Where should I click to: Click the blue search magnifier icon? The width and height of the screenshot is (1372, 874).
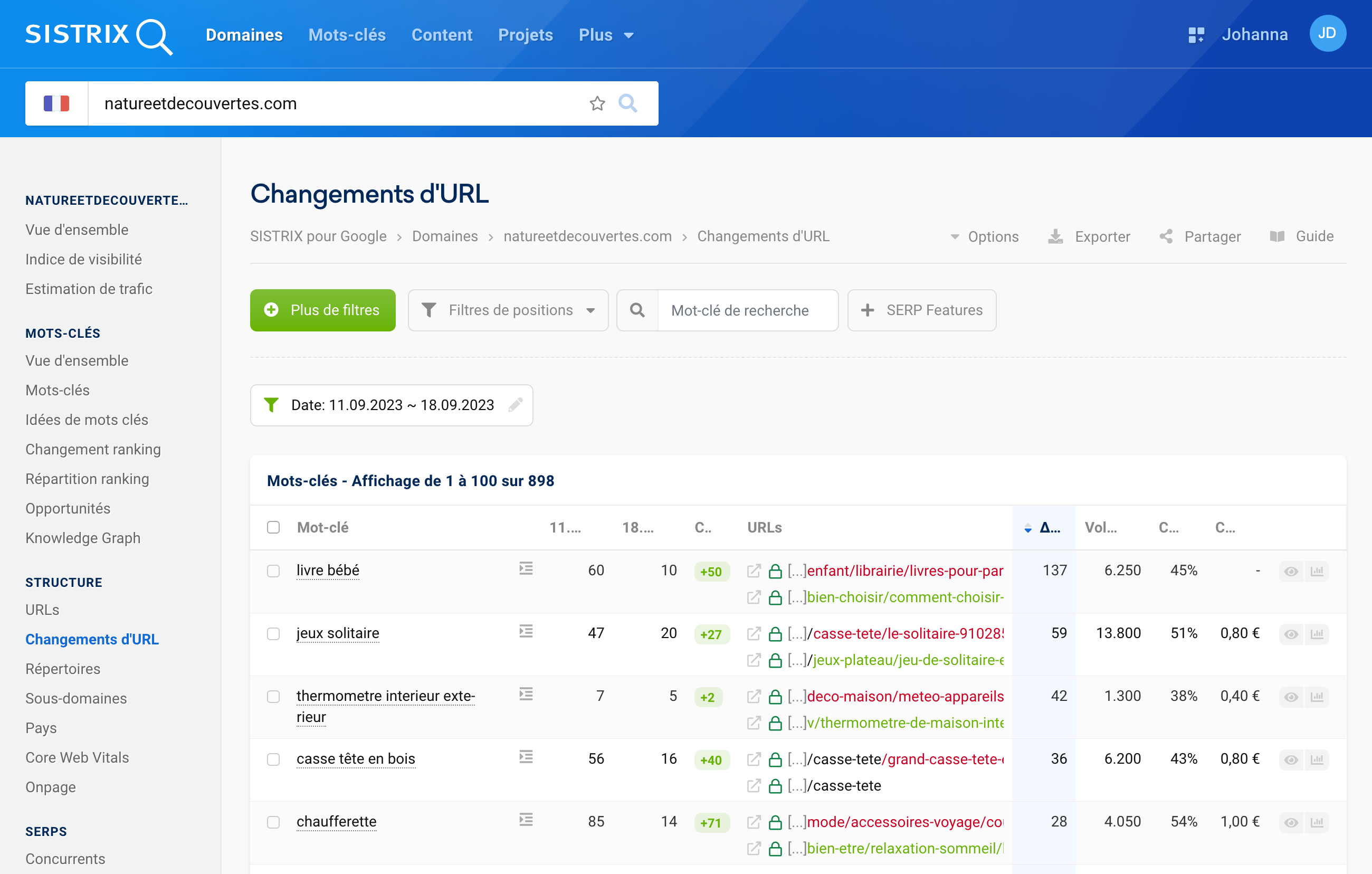(x=627, y=103)
